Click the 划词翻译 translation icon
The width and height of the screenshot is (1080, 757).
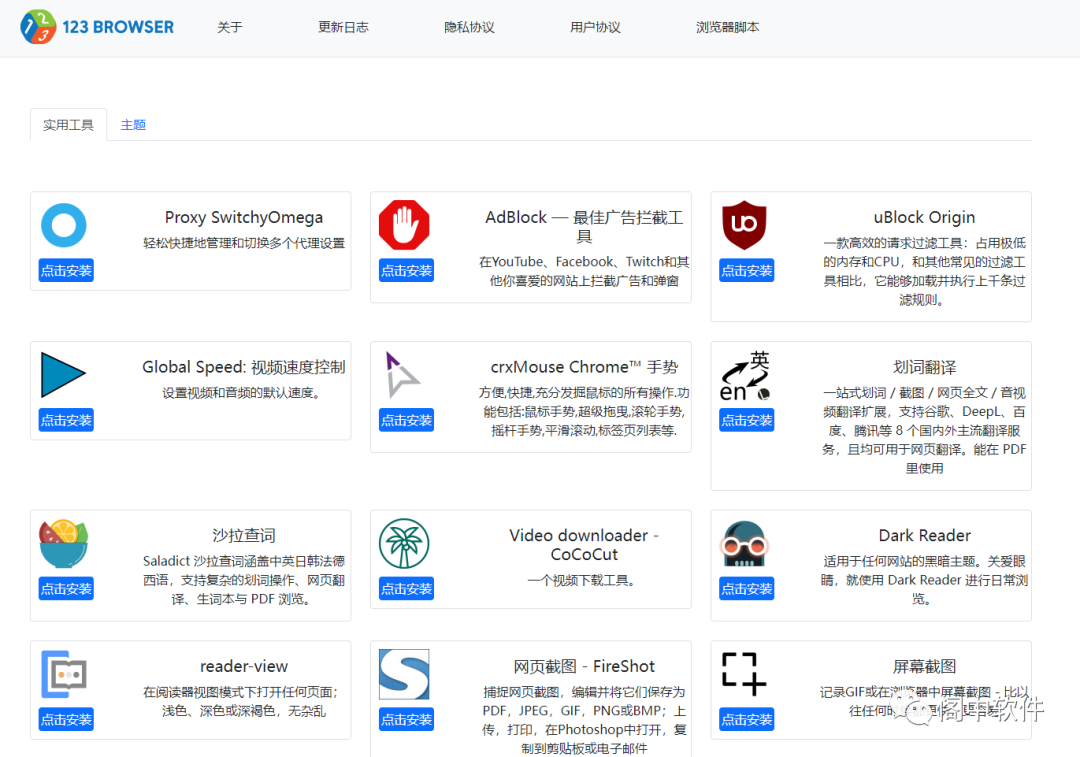745,376
